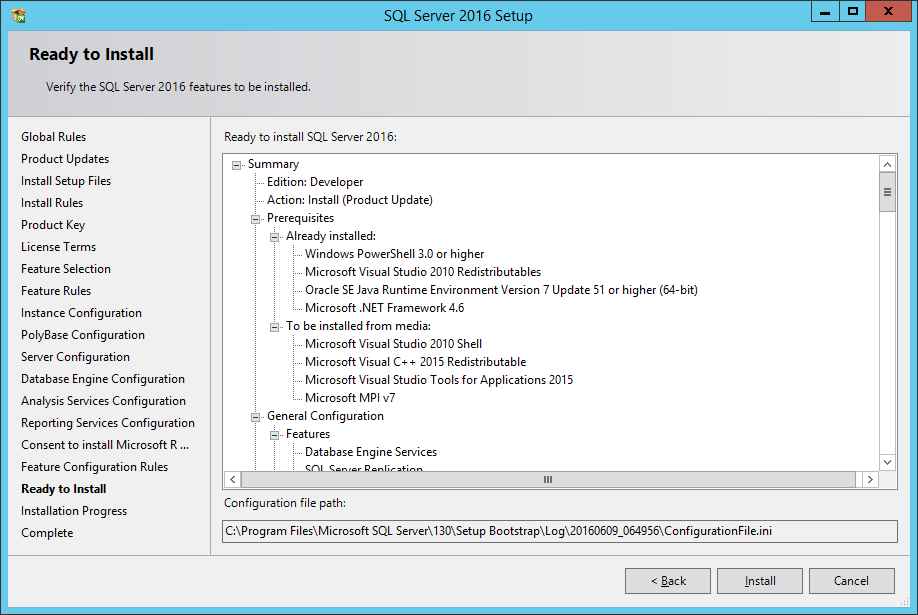Image resolution: width=918 pixels, height=615 pixels.
Task: Collapse the Prerequisites section
Action: pyautogui.click(x=257, y=218)
